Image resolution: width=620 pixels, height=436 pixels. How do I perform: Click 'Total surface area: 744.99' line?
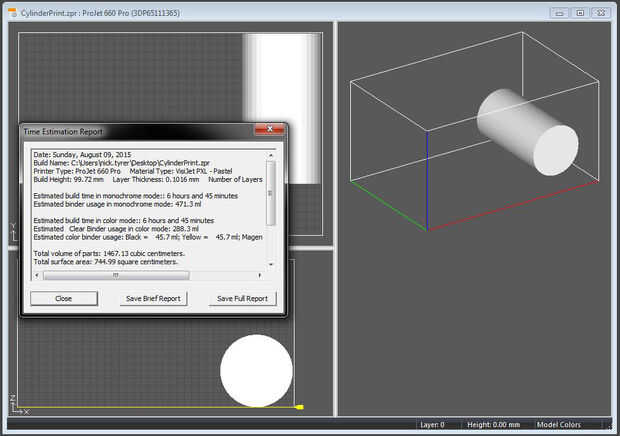point(106,262)
